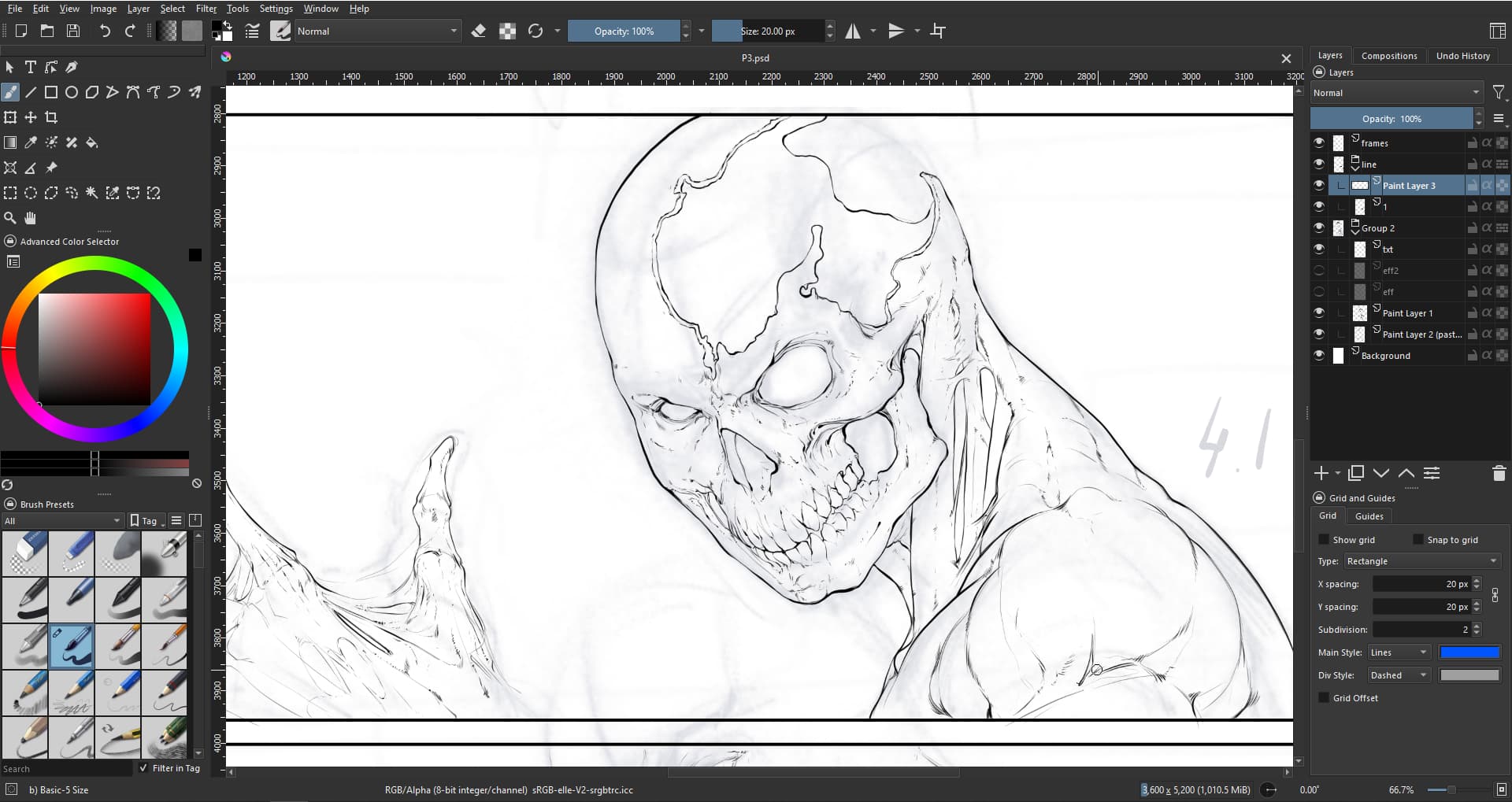Screen dimensions: 1512x802
Task: Open the Main Style dropdown
Action: point(1399,652)
